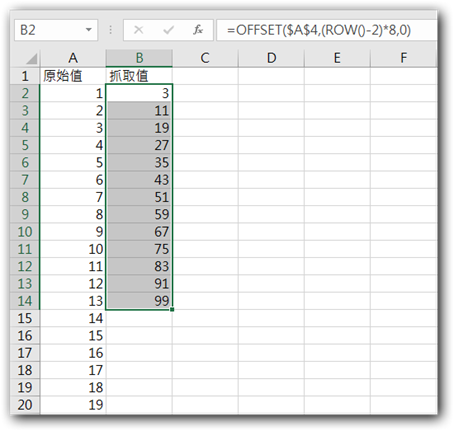The height and width of the screenshot is (431, 454).
Task: Select column A header
Action: point(73,58)
